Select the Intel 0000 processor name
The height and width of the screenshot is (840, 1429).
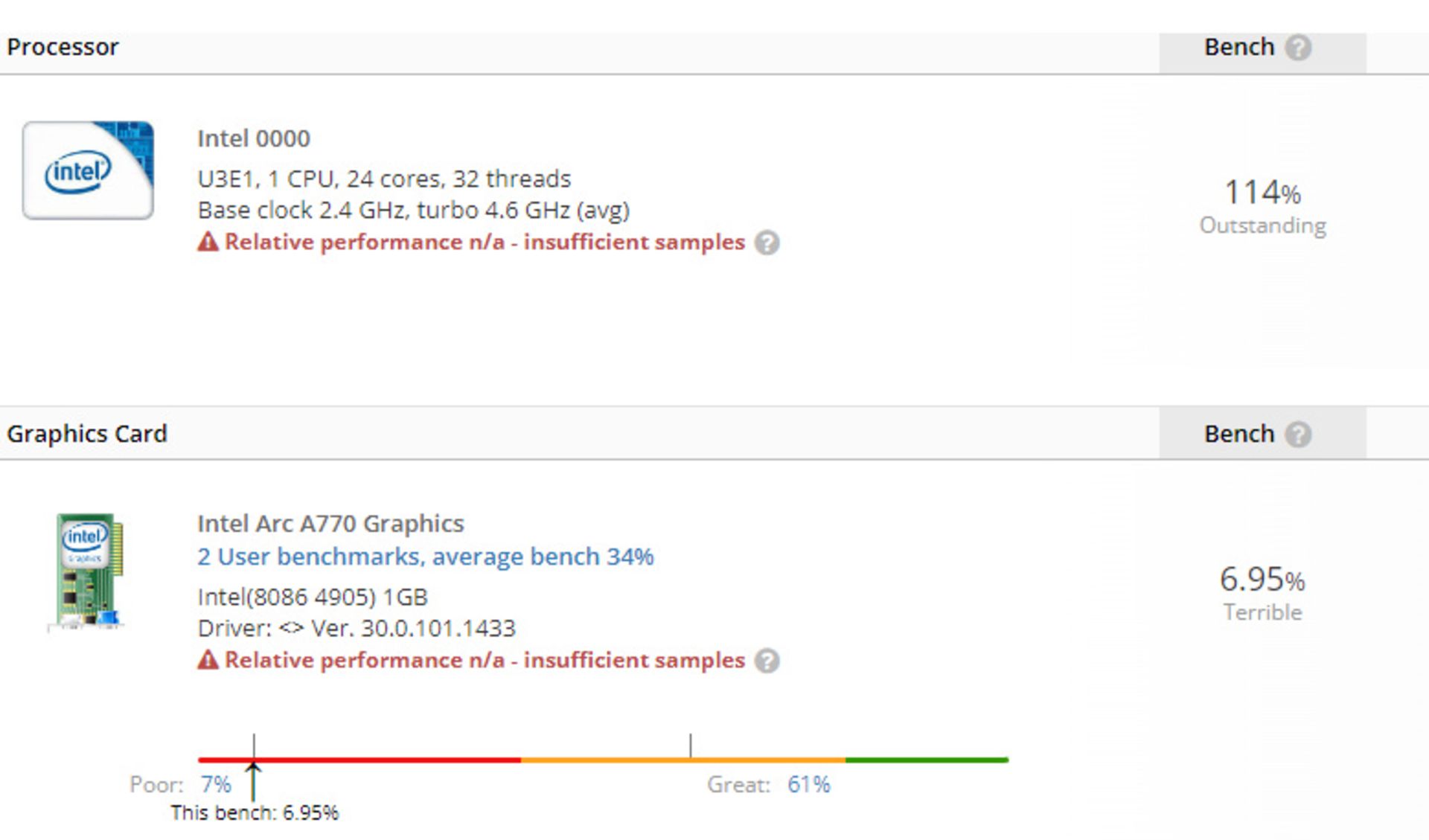(254, 138)
